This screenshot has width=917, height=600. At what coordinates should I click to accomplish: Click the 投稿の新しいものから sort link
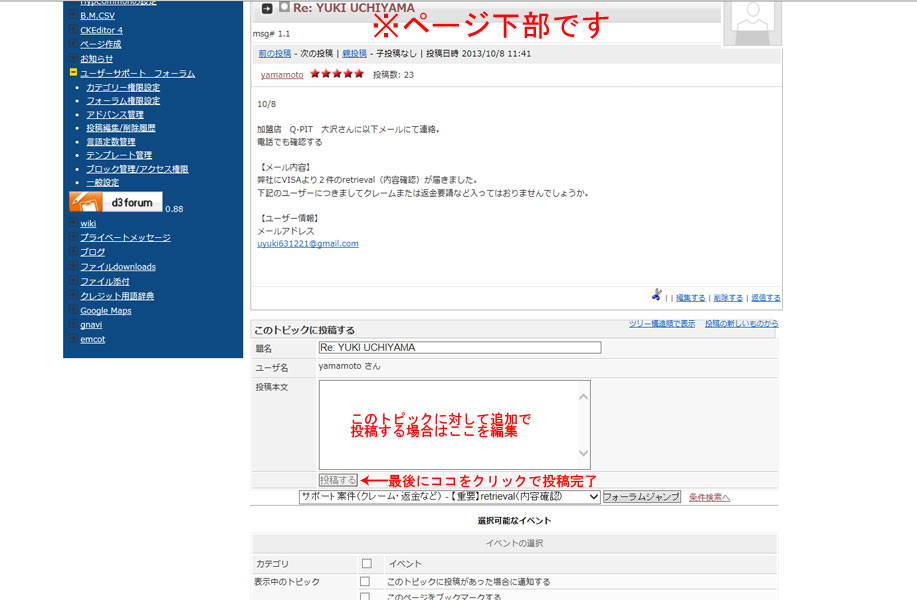click(742, 323)
